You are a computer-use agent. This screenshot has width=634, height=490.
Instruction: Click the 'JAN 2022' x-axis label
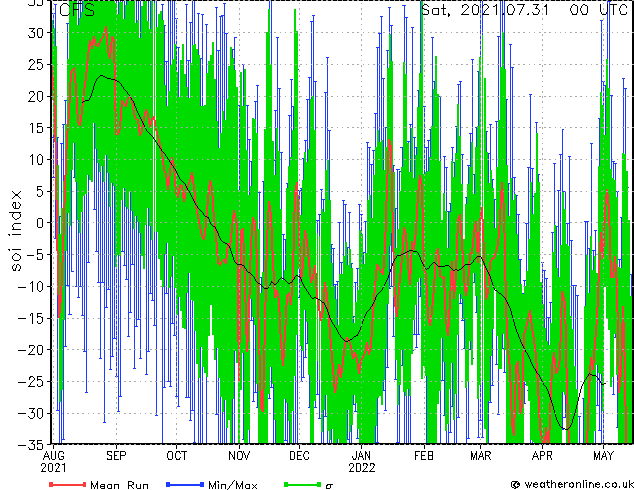(361, 462)
